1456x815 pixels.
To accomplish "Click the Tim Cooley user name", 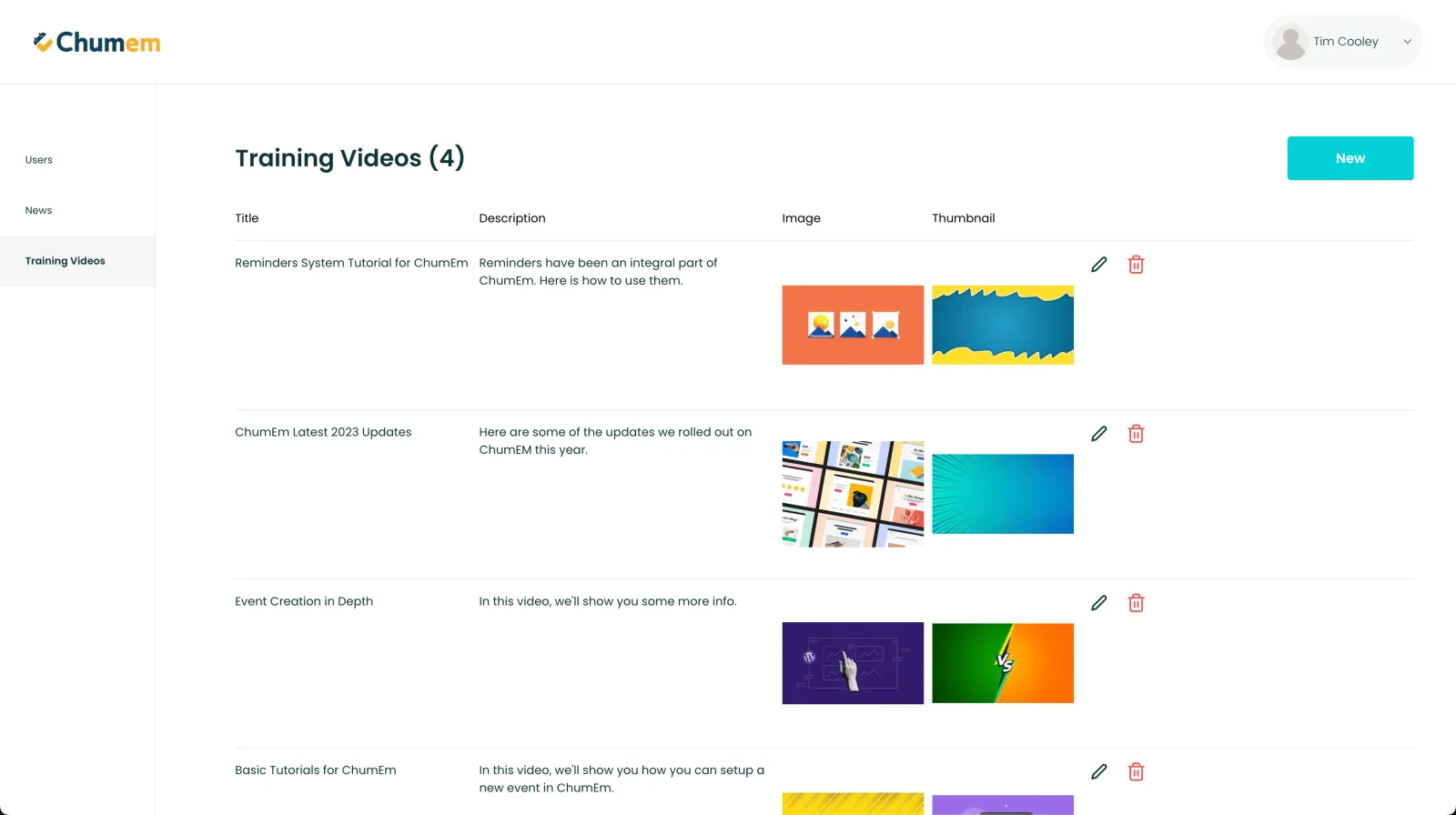I will coord(1346,42).
